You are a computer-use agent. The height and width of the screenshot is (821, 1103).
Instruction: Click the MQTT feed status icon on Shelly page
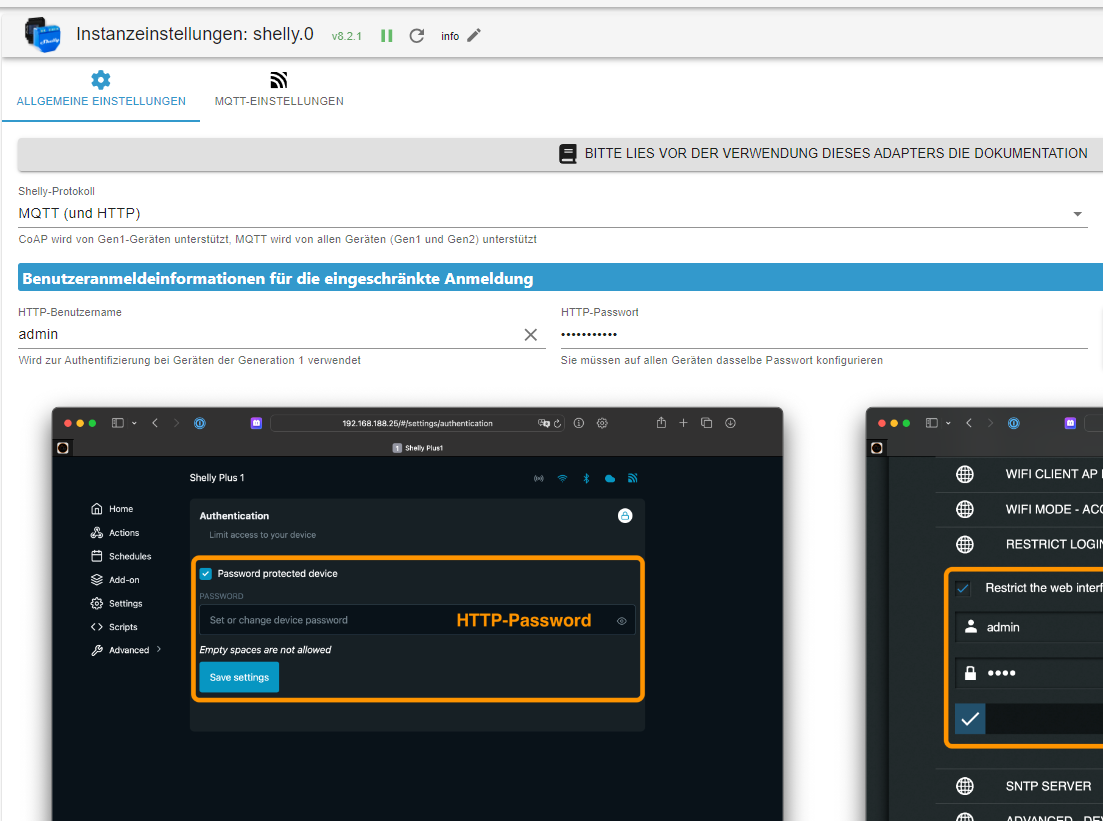(632, 478)
